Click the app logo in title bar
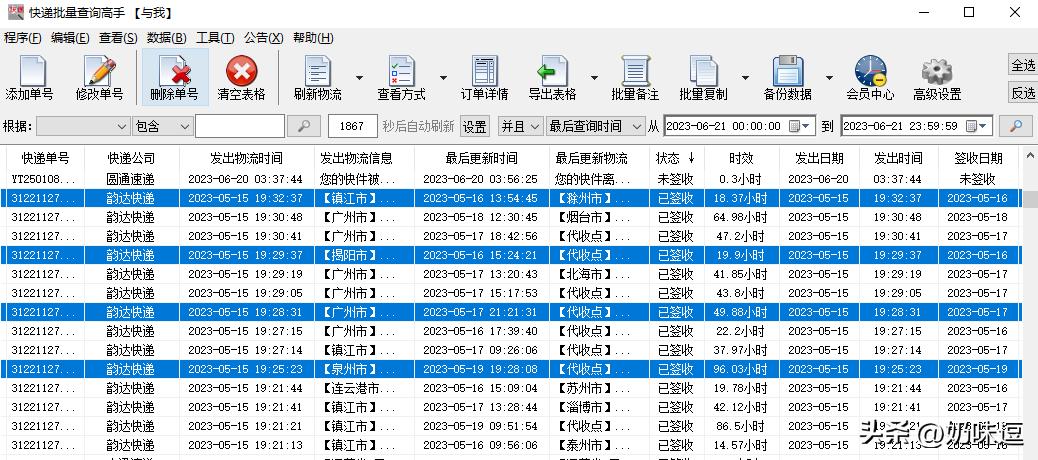Image resolution: width=1038 pixels, height=460 pixels. pyautogui.click(x=15, y=12)
